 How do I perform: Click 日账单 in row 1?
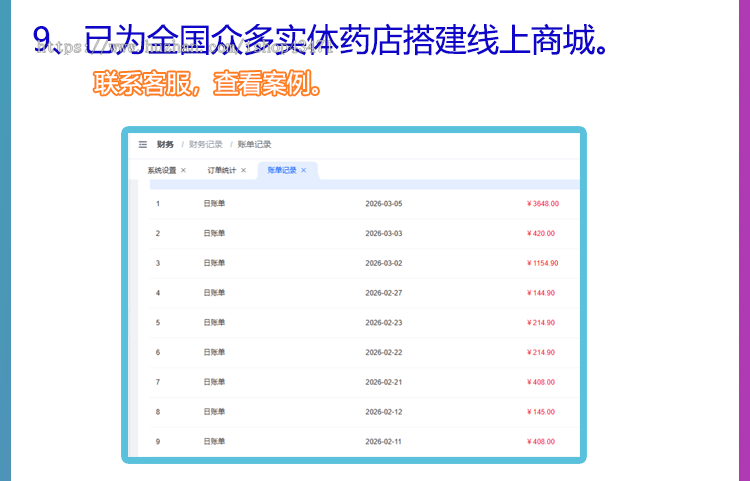click(x=214, y=204)
